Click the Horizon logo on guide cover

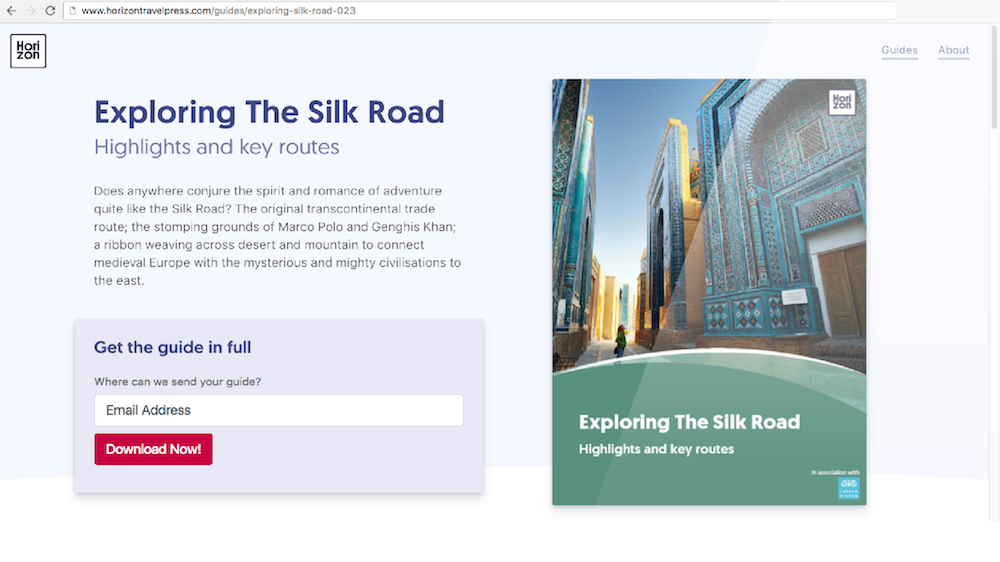(842, 101)
